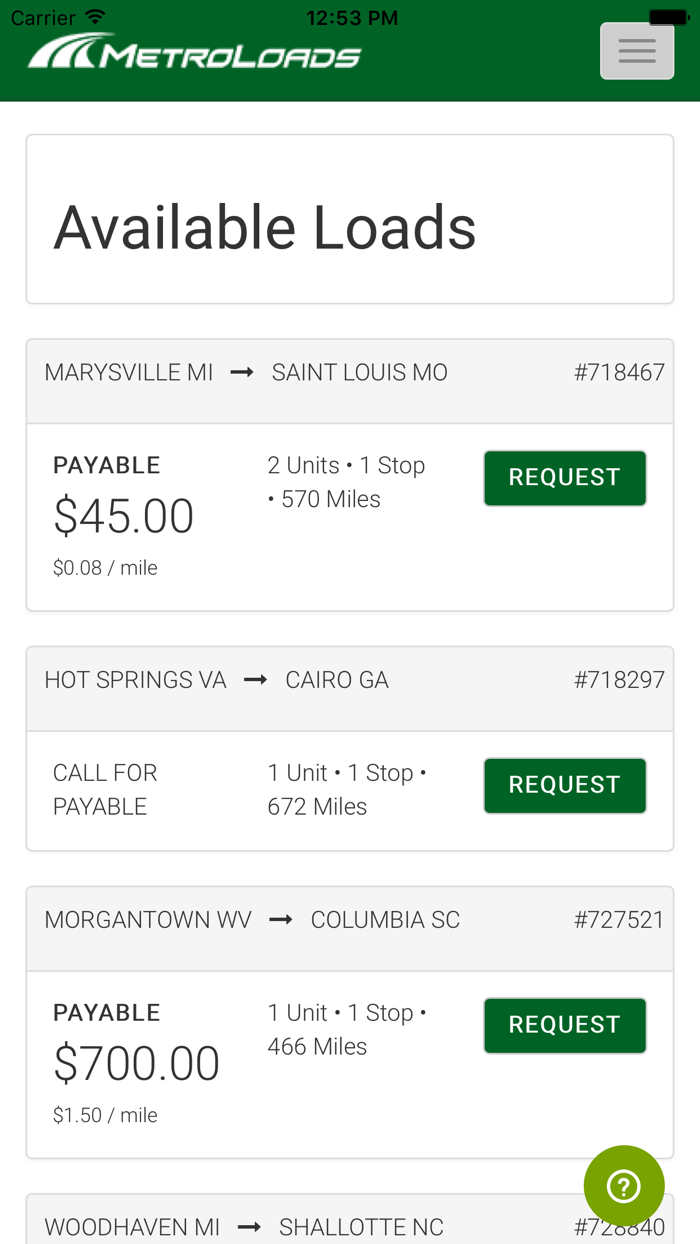Request load #718467 from Marysville MI
The image size is (700, 1244).
(565, 477)
